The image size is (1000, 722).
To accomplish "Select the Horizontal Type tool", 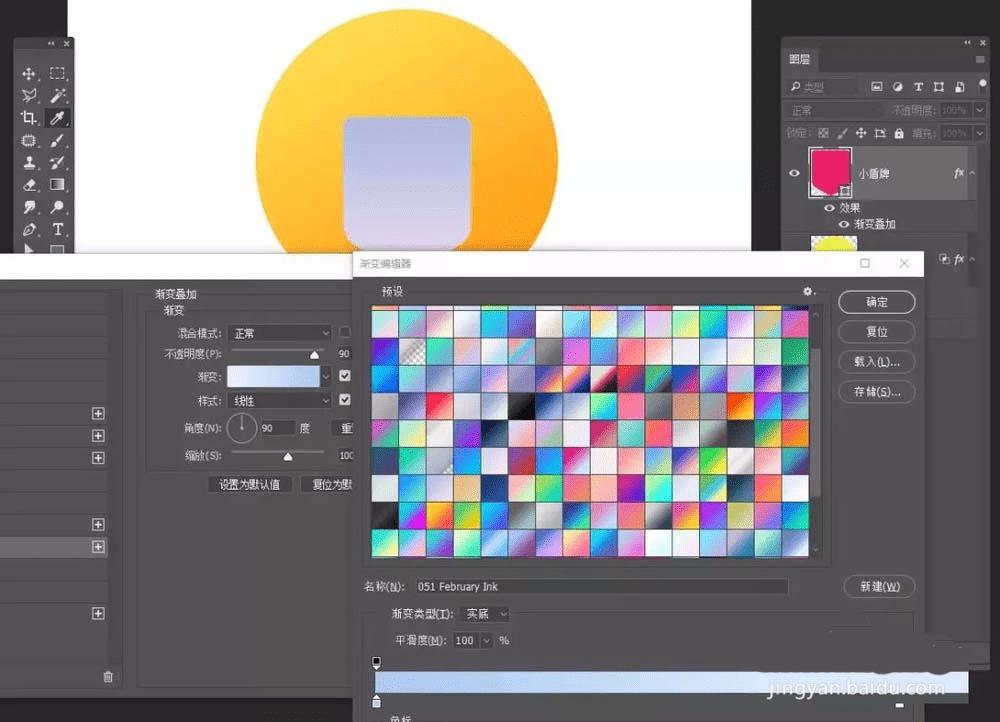I will pyautogui.click(x=57, y=230).
